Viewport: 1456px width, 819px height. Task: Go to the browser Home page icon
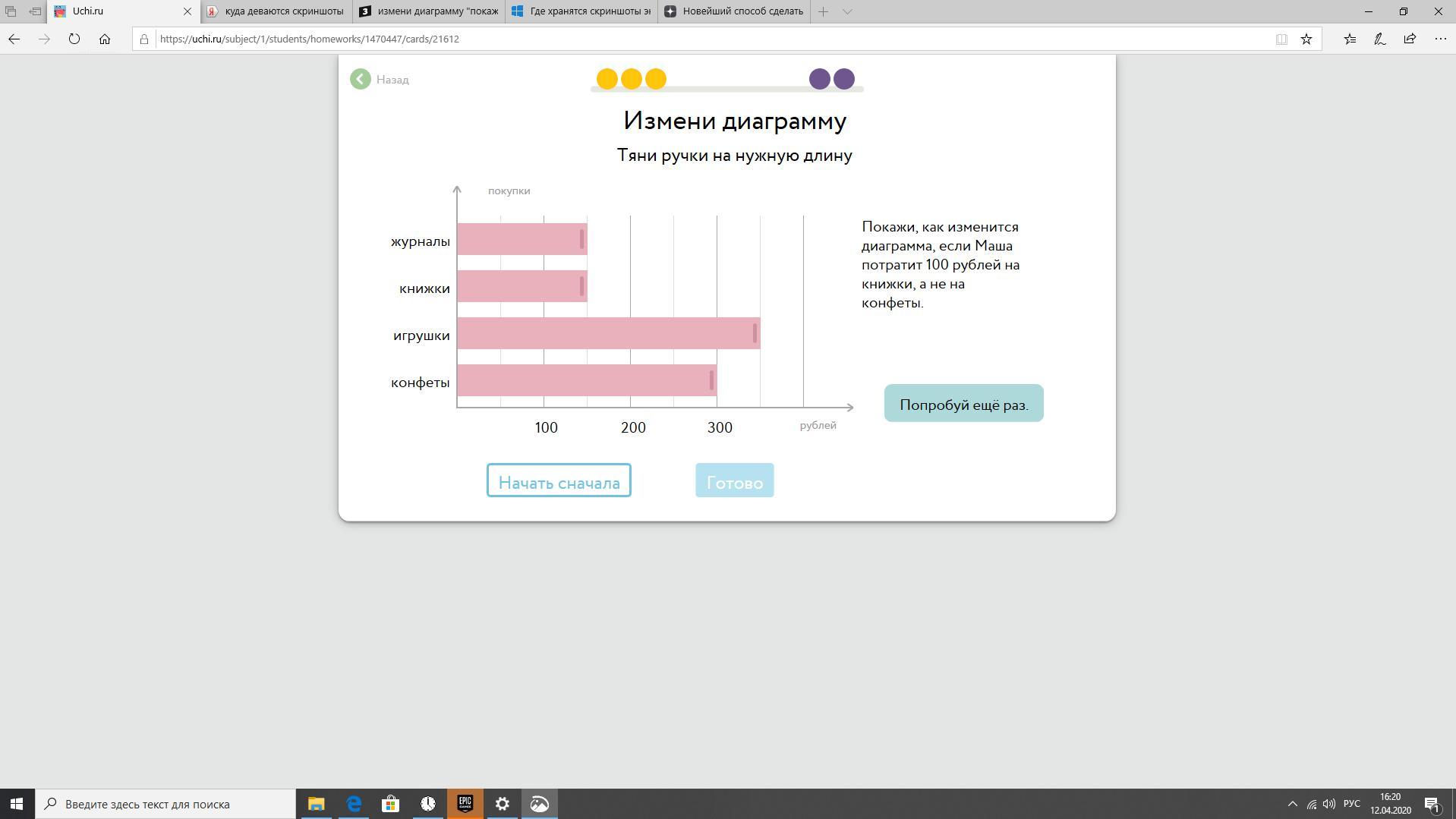coord(105,39)
